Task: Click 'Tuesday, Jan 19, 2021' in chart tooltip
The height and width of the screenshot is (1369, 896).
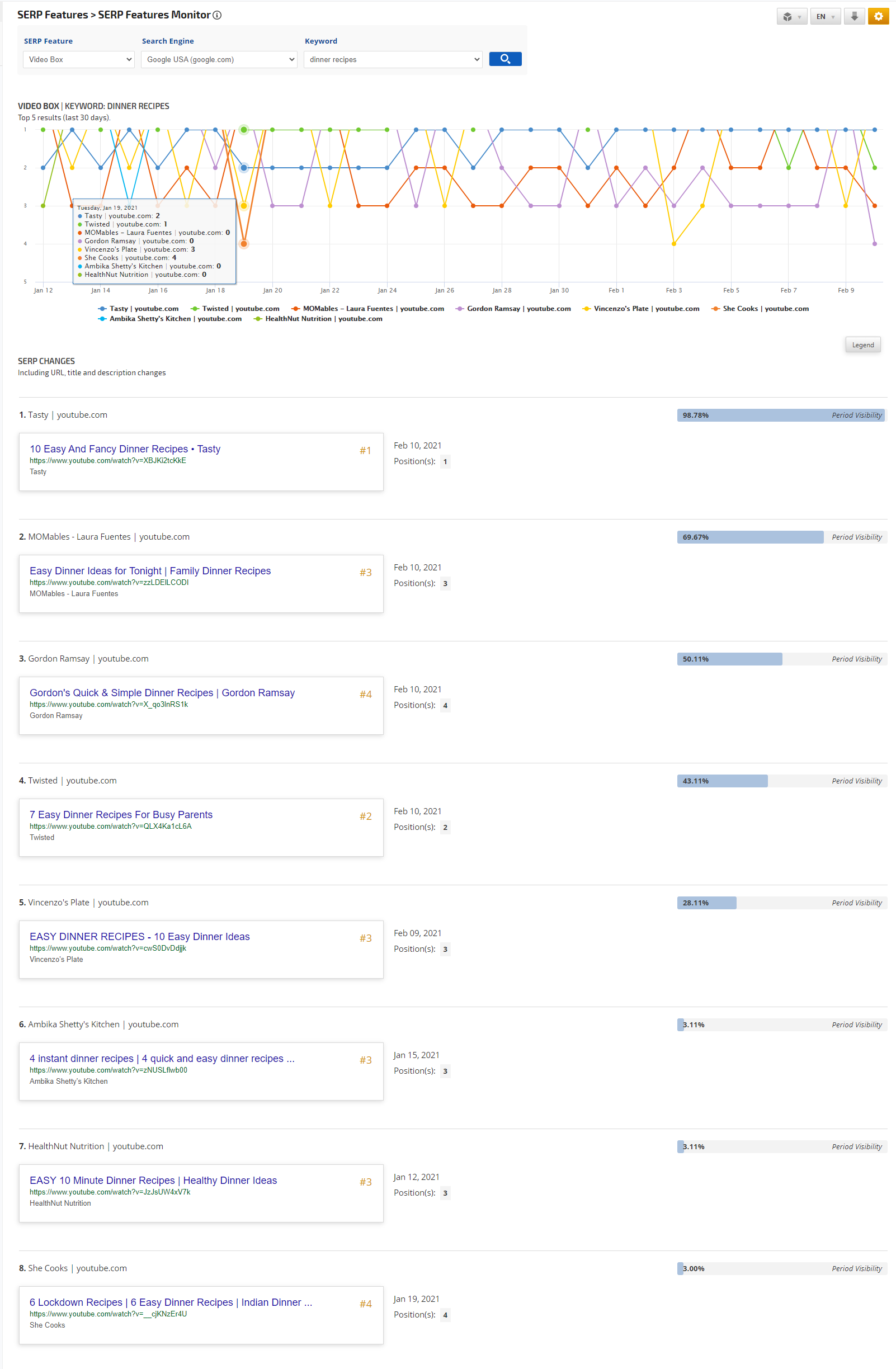Action: [107, 207]
